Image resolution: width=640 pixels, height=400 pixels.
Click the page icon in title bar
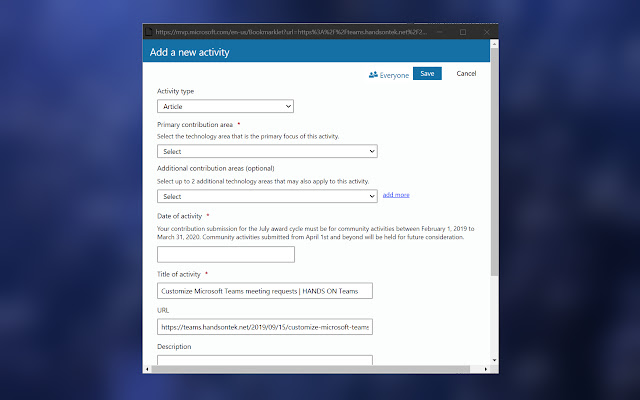pyautogui.click(x=149, y=32)
